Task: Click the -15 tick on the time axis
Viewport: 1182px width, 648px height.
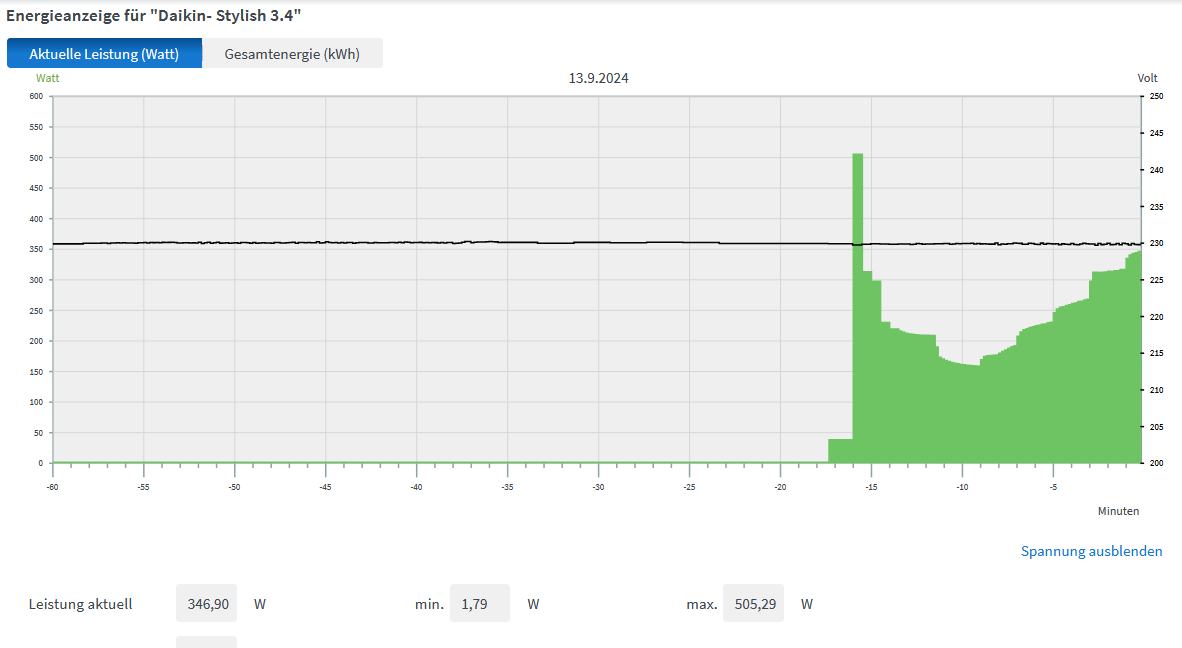Action: (871, 487)
